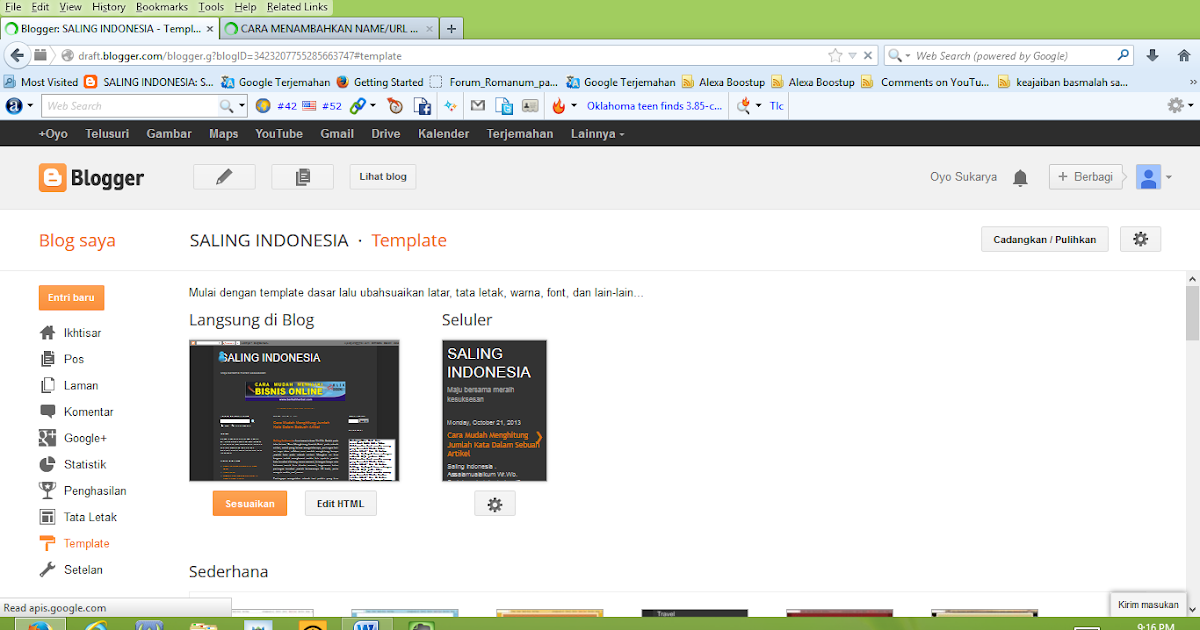The image size is (1200, 630).
Task: Click the Alexa logo icon in toolbar
Action: (x=14, y=105)
